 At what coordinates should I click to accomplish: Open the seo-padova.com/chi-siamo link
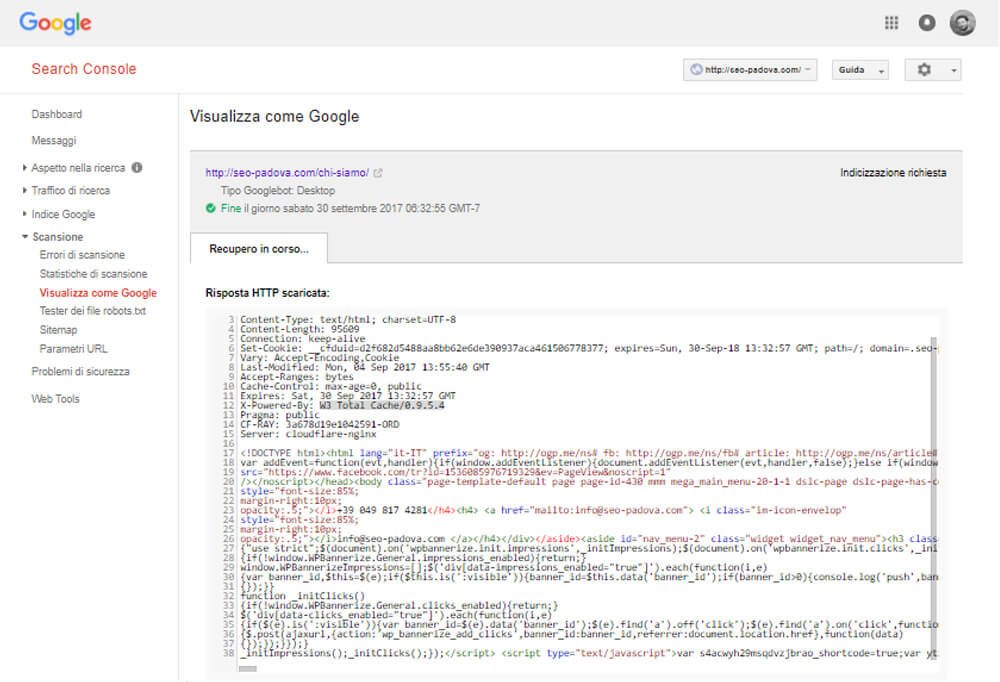(287, 173)
